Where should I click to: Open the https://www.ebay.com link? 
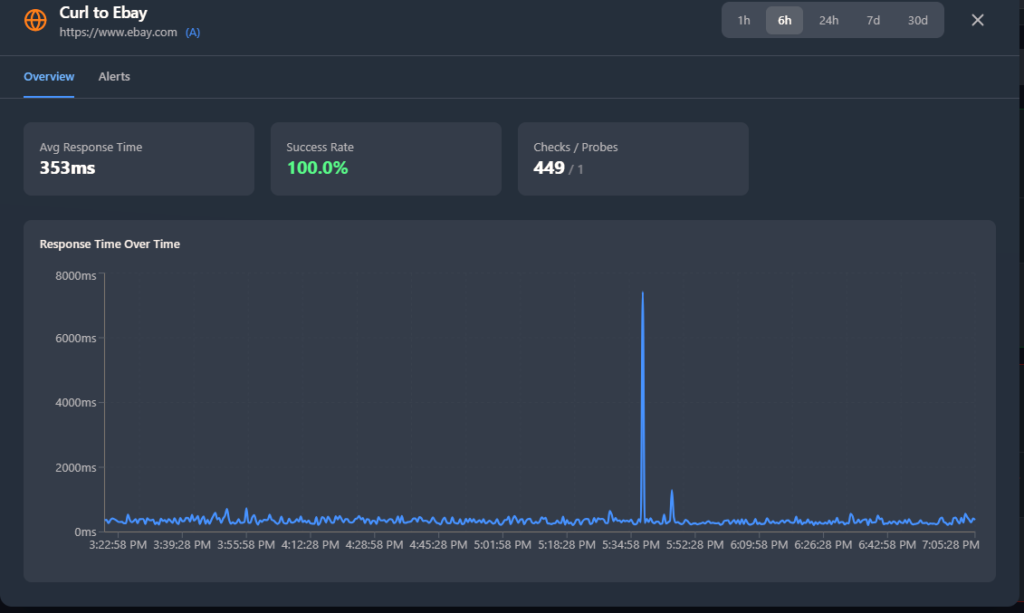point(118,32)
